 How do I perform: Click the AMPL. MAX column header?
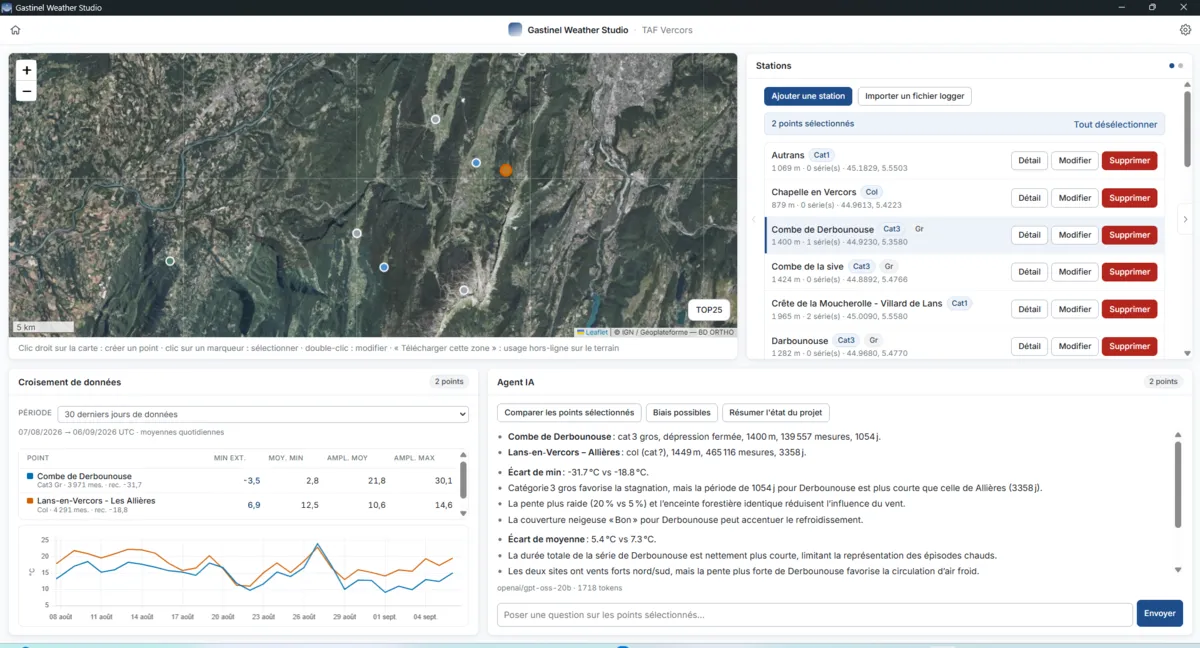[414, 458]
